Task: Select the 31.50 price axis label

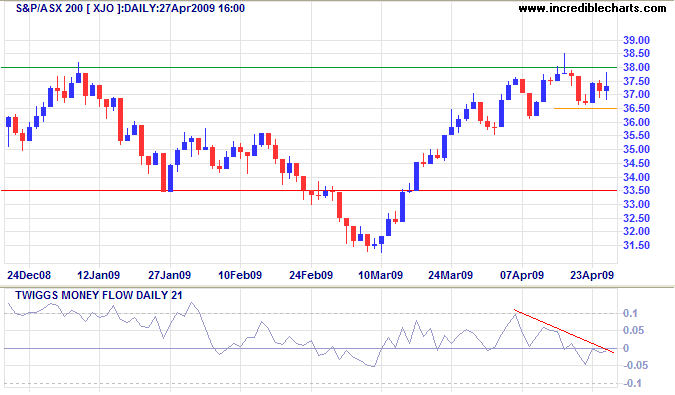Action: click(x=636, y=245)
